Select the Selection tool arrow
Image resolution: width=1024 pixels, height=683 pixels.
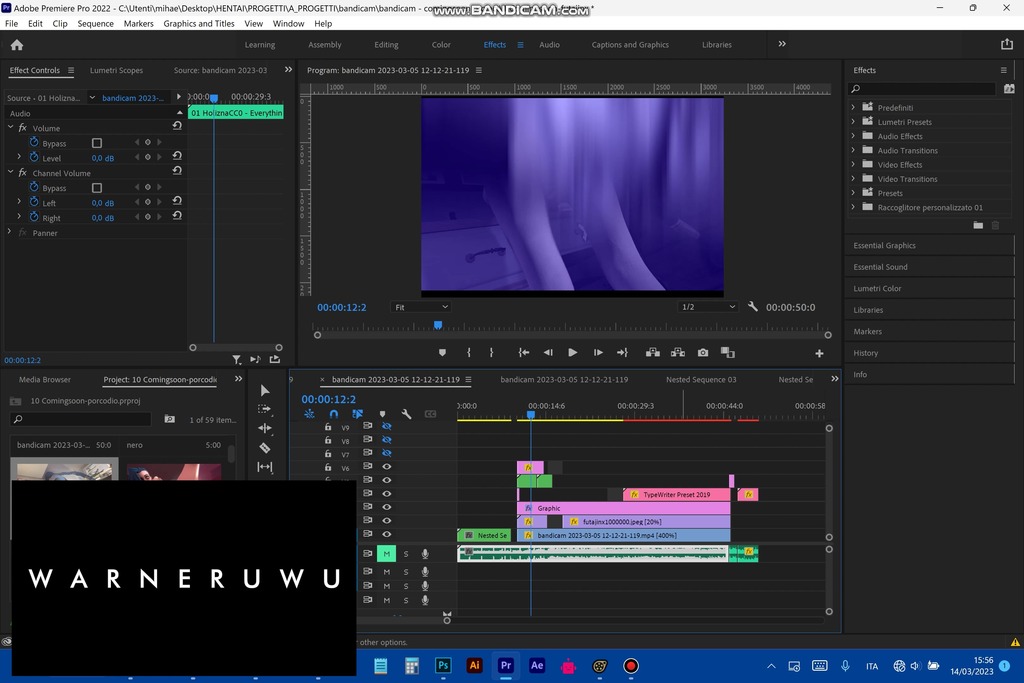264,390
